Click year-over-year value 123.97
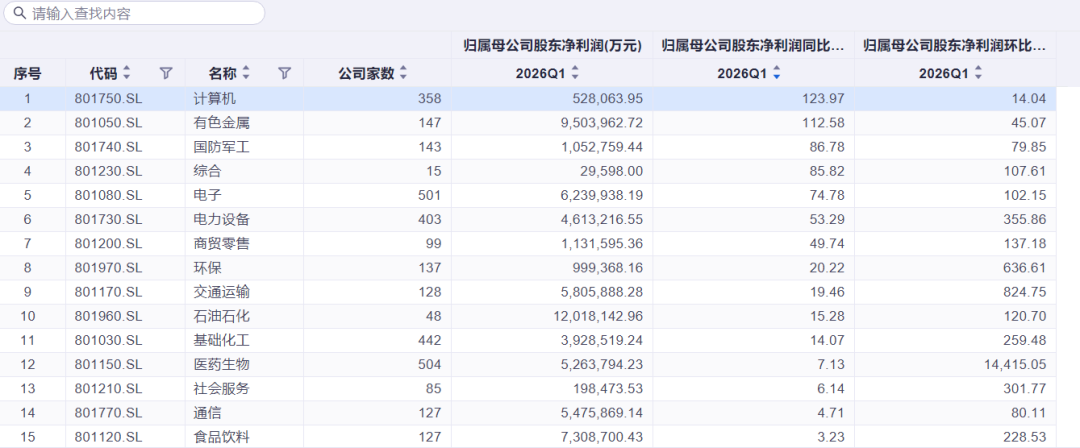Viewport: 1080px width, 448px height. 825,99
